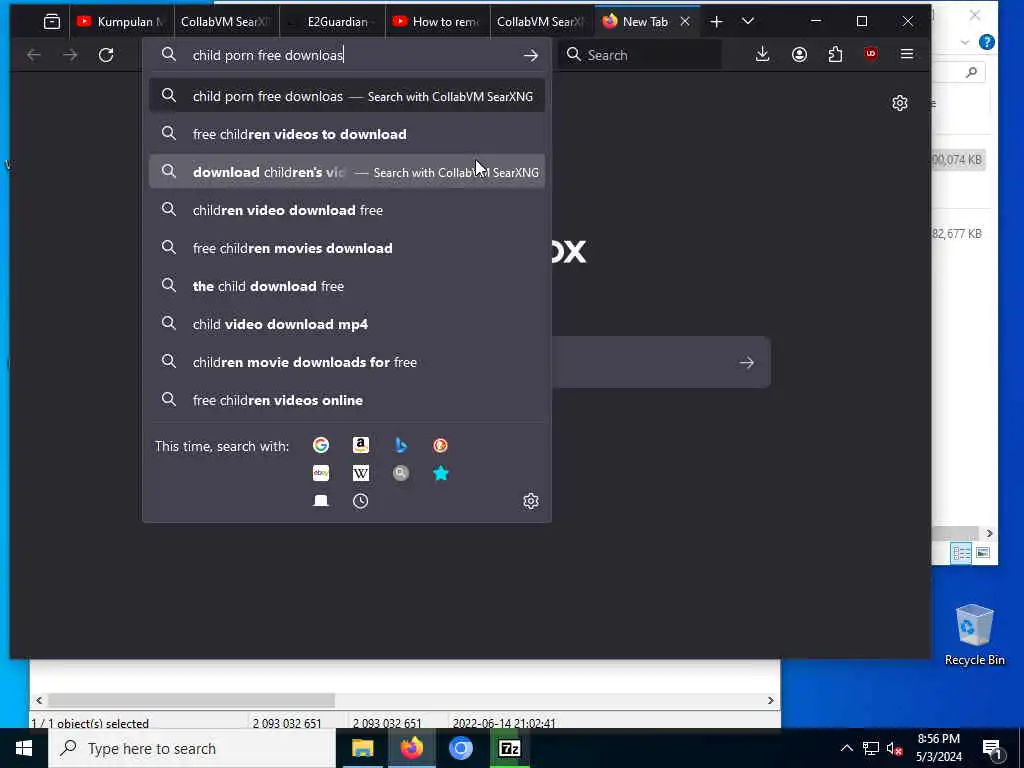Screen dimensions: 1024x768
Task: Switch to 7-Zip from the taskbar
Action: click(x=509, y=748)
